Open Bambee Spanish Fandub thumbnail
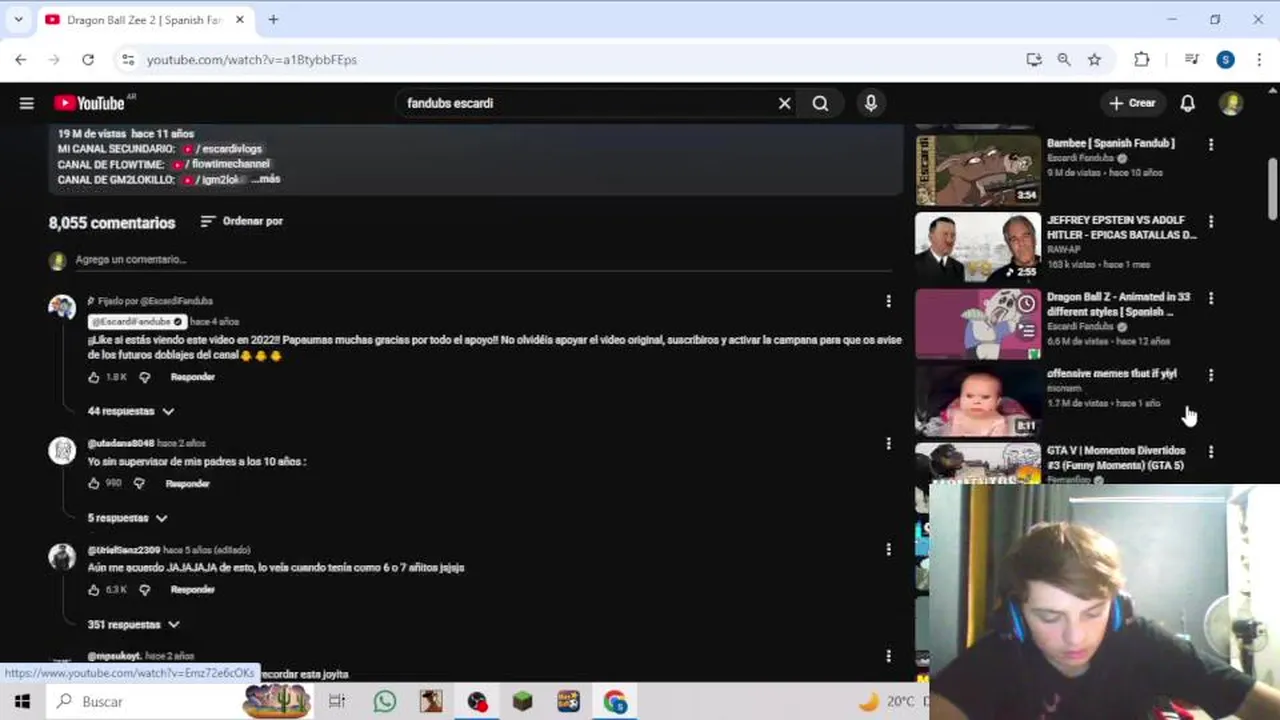The image size is (1280, 720). (978, 170)
